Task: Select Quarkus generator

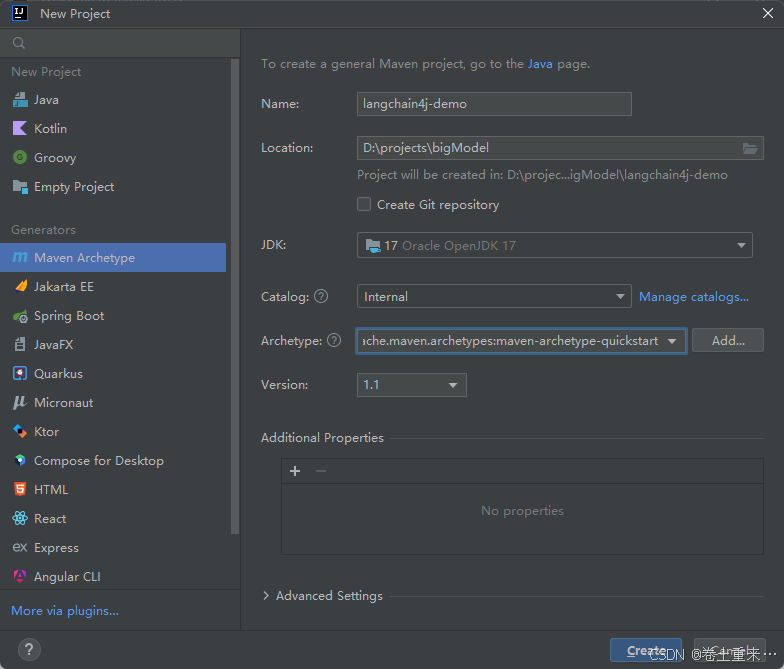Action: tap(113, 374)
